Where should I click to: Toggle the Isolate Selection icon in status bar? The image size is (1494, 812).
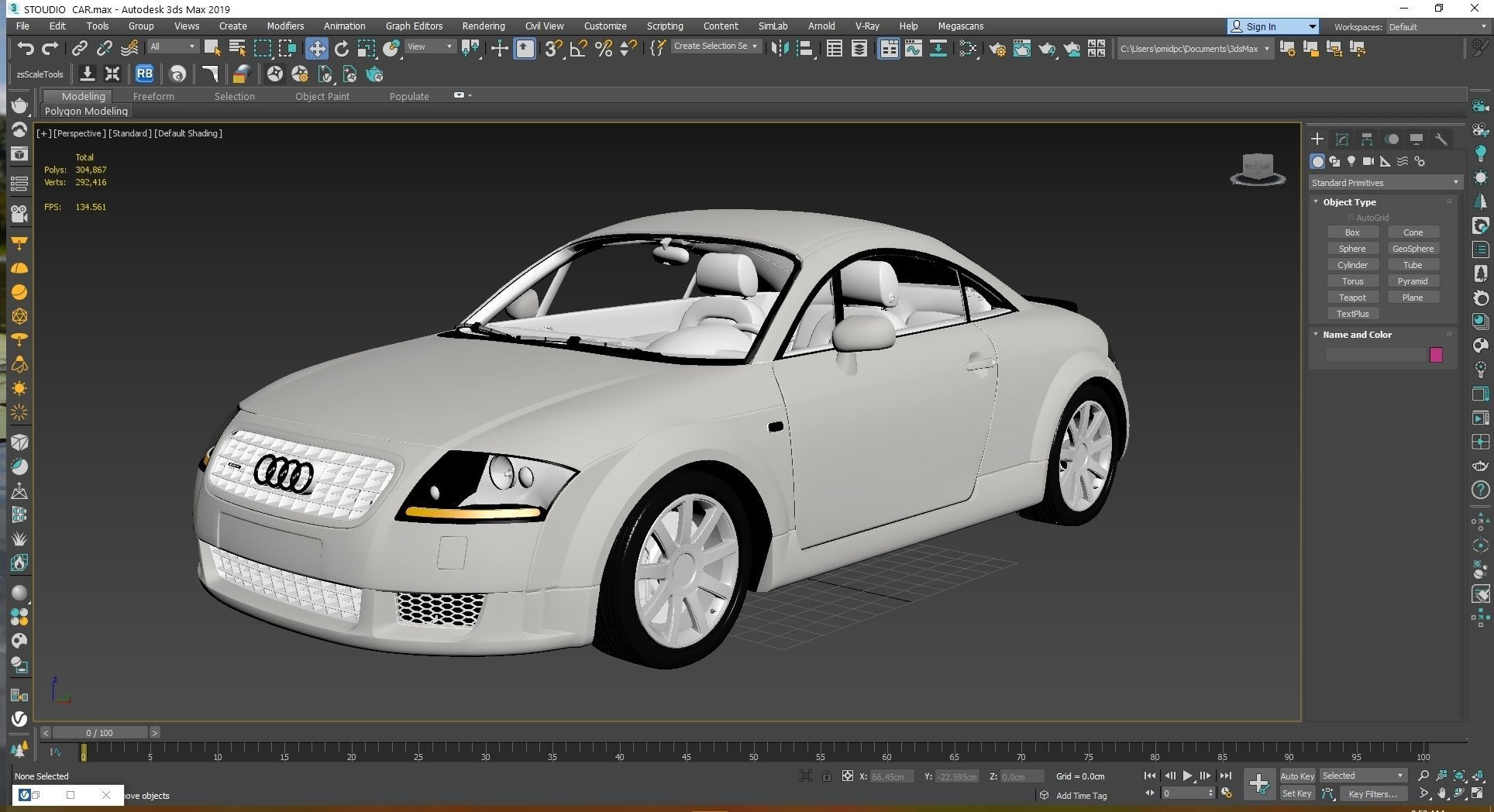pos(806,776)
